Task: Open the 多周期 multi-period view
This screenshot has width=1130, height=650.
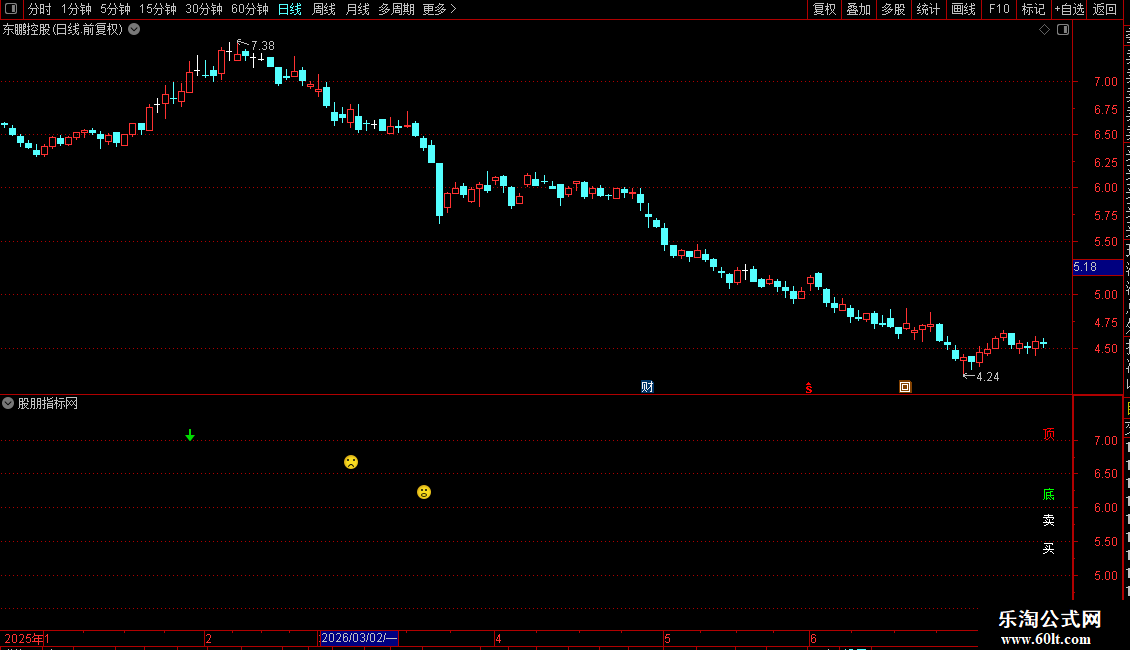Action: [x=396, y=9]
